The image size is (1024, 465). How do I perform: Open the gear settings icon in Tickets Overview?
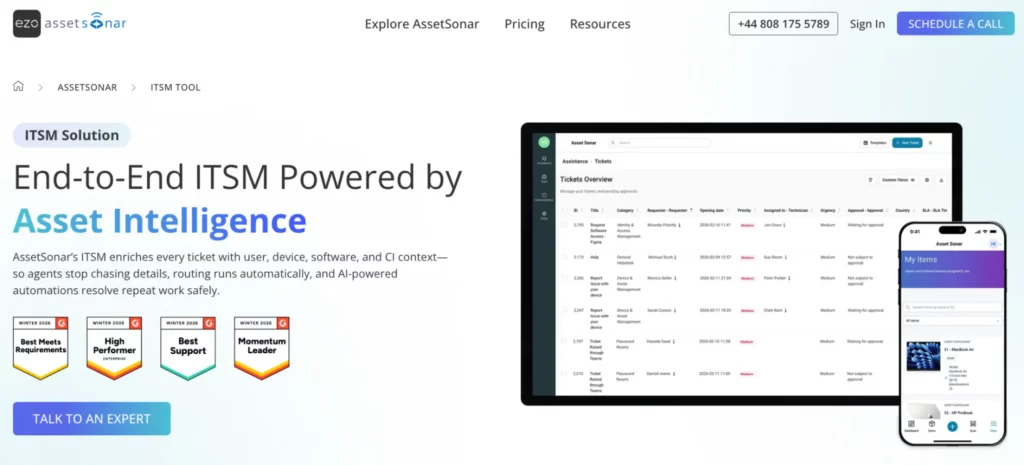coord(927,180)
